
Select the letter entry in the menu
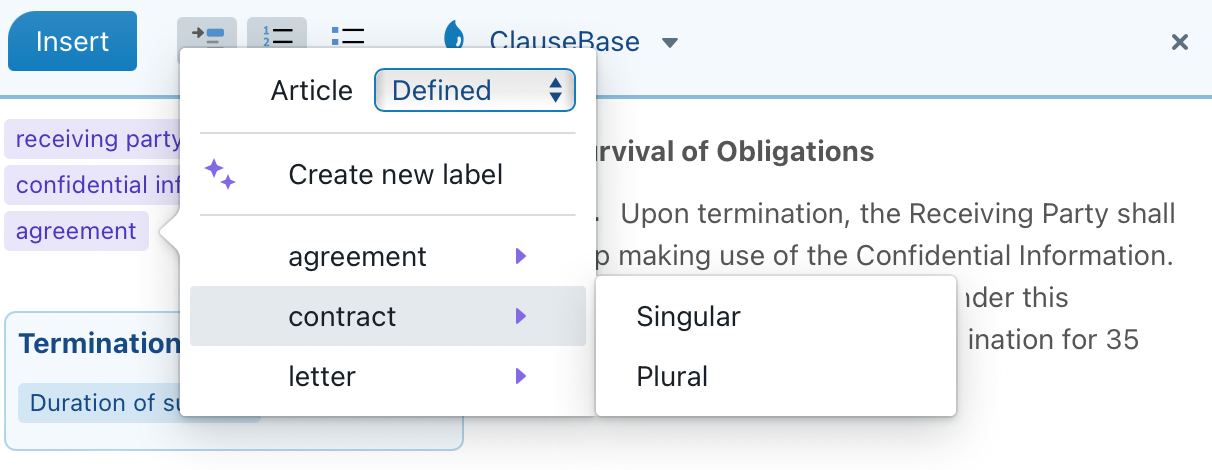[x=388, y=377]
